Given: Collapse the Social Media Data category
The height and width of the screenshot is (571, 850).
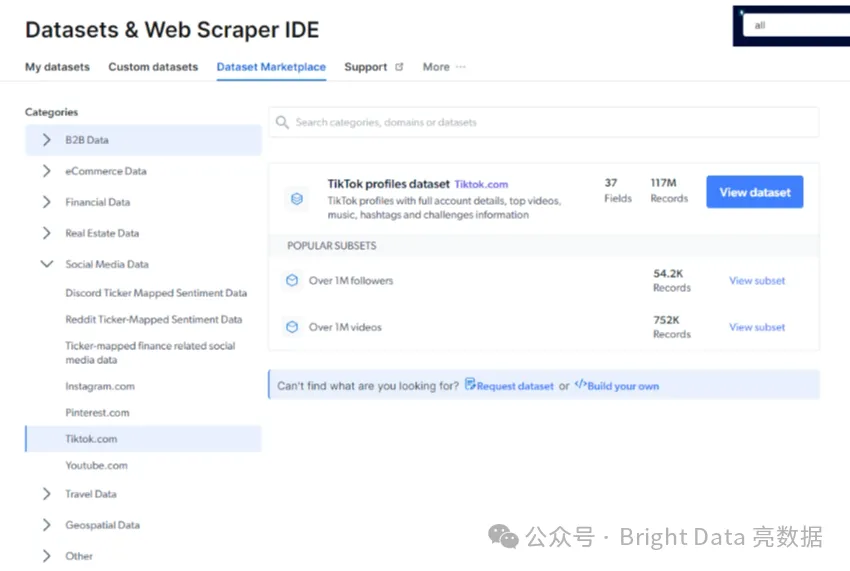Looking at the screenshot, I should 47,264.
